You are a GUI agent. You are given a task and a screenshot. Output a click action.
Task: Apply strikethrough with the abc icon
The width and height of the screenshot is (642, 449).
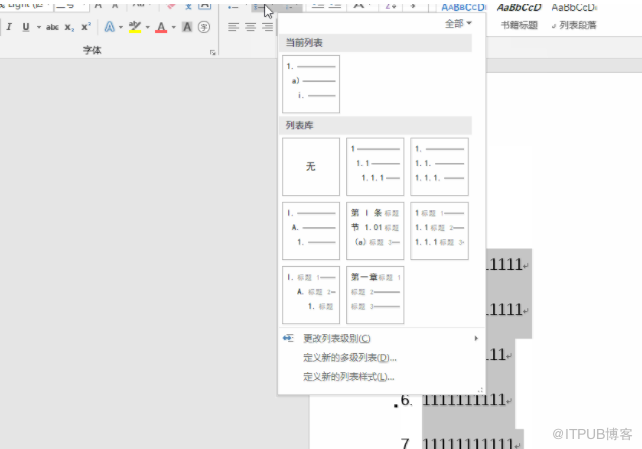pos(52,27)
